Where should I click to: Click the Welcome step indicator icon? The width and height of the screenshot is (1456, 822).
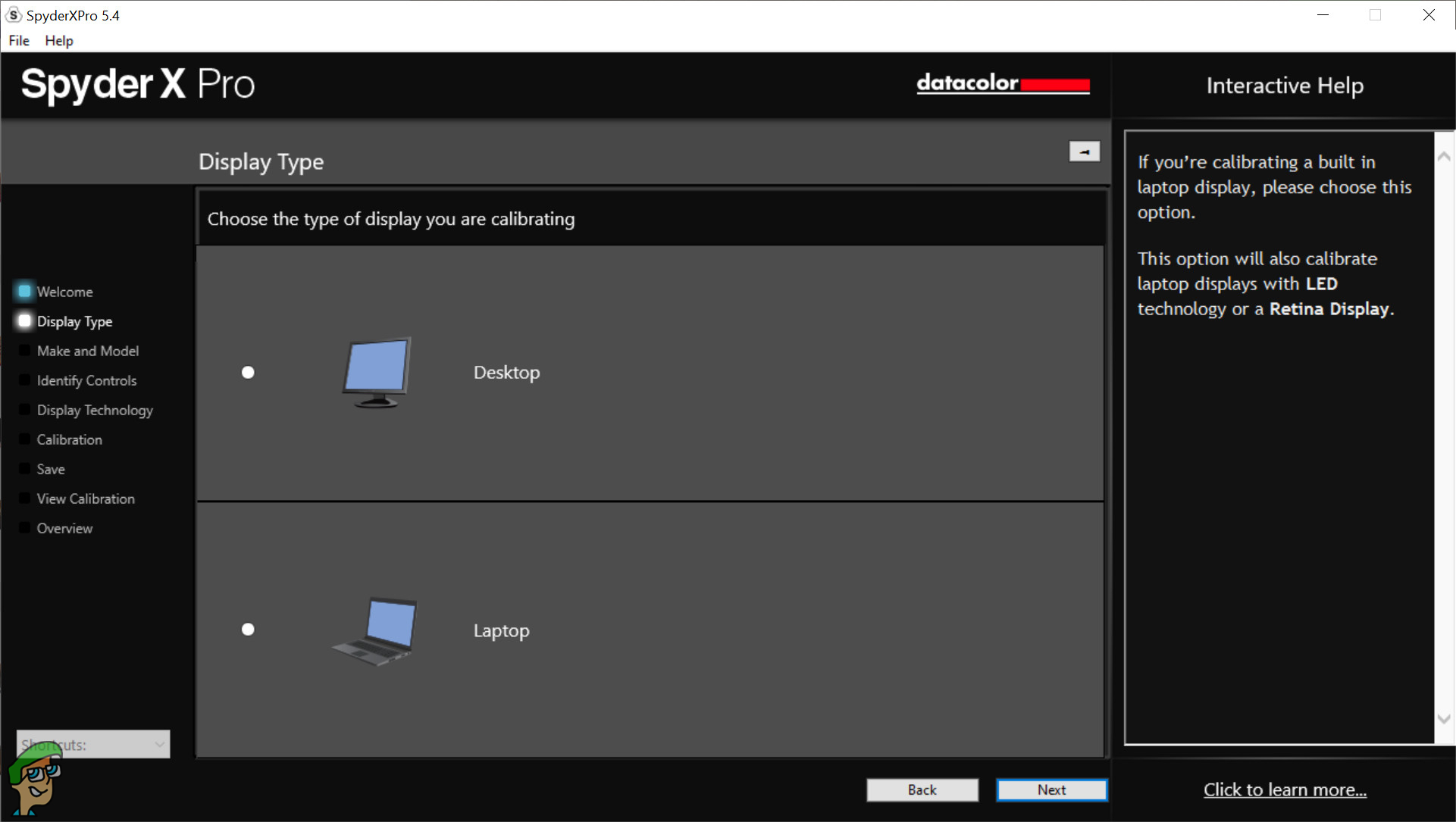24,291
